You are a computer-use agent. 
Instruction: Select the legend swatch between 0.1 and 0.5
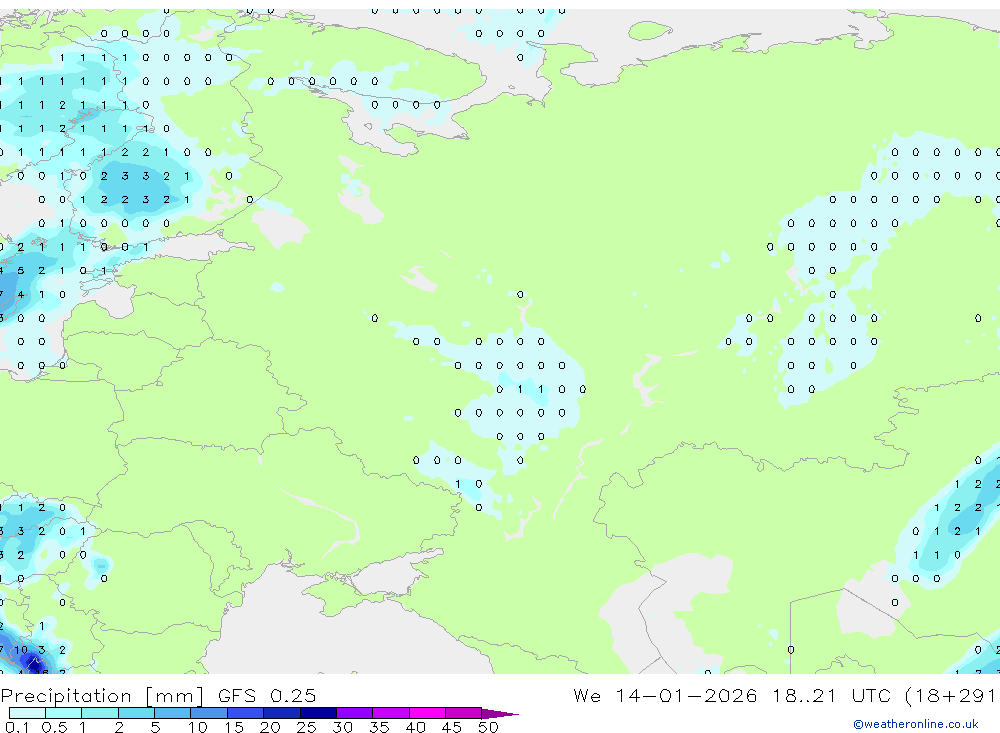pyautogui.click(x=27, y=713)
